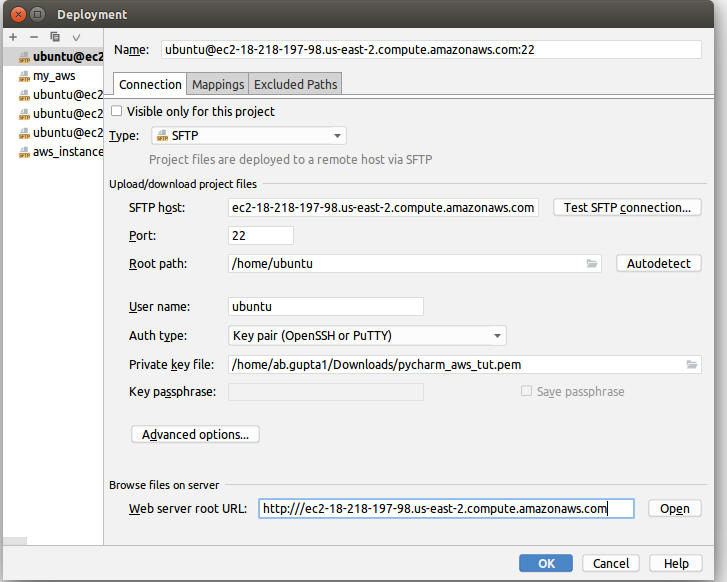Switch to the Mappings tab
The image size is (727, 582).
[x=218, y=84]
